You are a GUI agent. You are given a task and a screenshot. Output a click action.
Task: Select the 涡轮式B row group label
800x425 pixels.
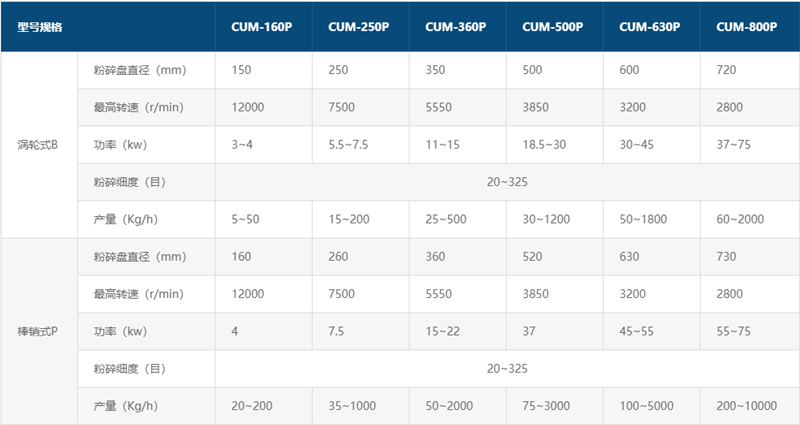pos(39,142)
